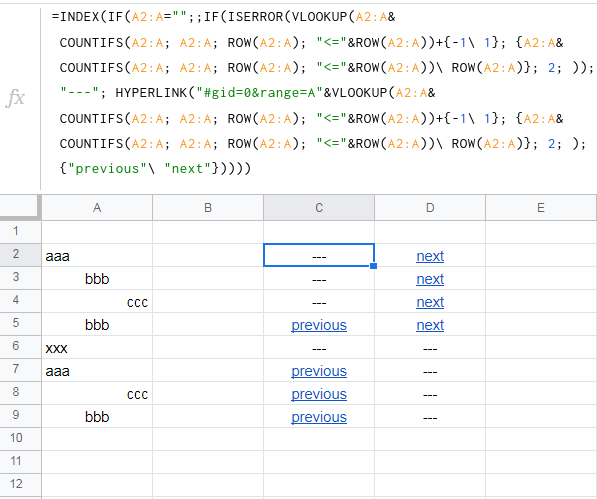Select row 11 header
Screen dimensions: 597x499
pos(20,462)
